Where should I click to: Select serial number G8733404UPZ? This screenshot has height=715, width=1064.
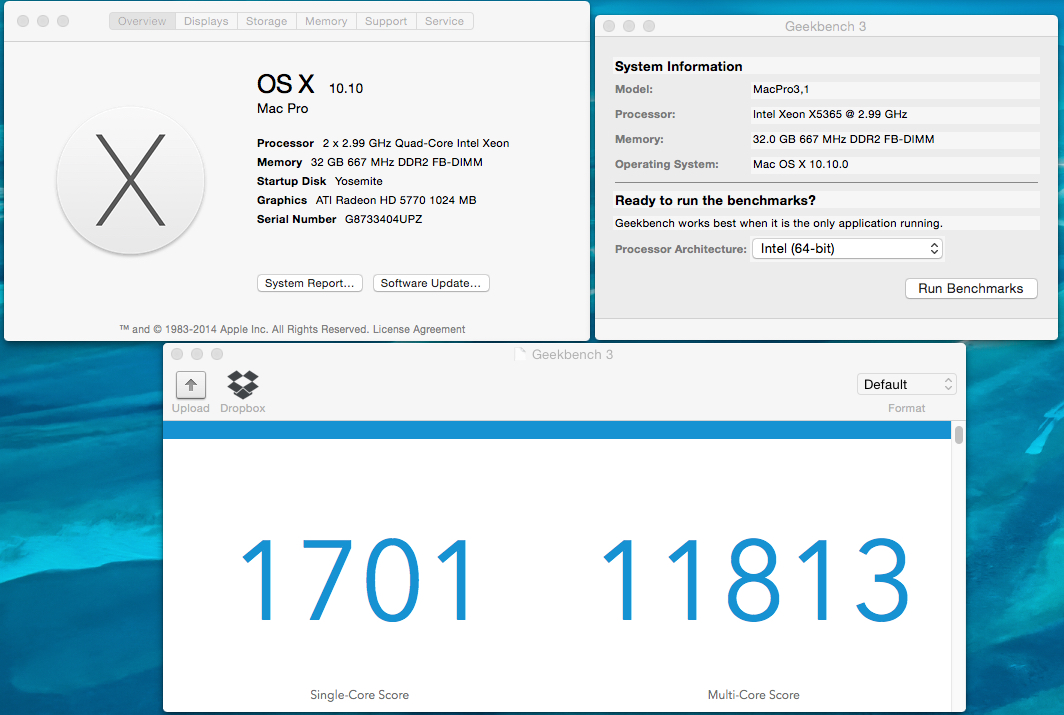click(383, 219)
